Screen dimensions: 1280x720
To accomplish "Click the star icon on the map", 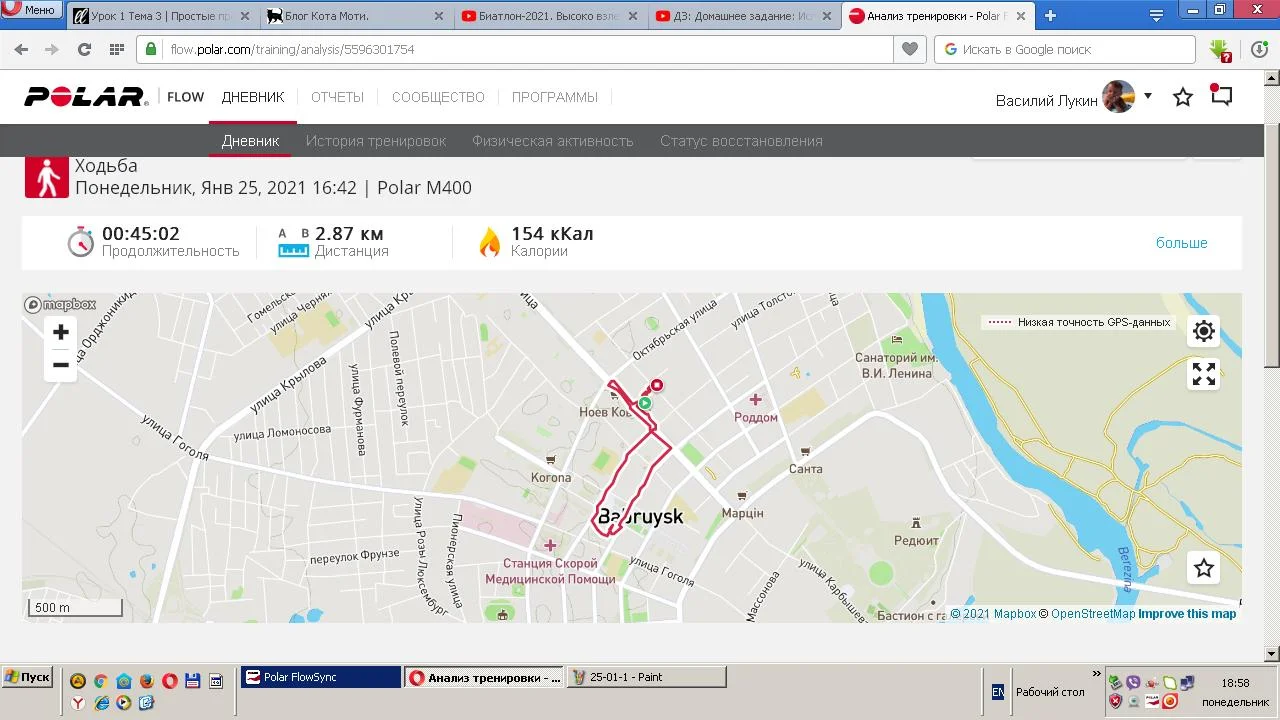I will coord(1204,568).
